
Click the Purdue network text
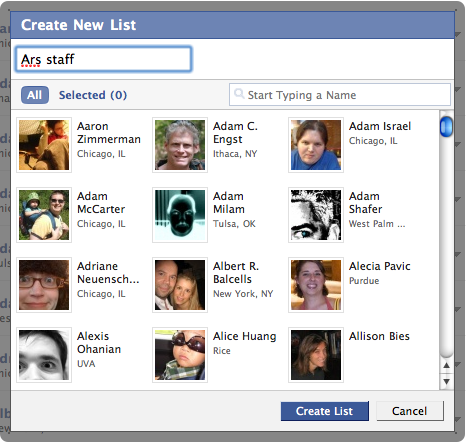(x=364, y=281)
